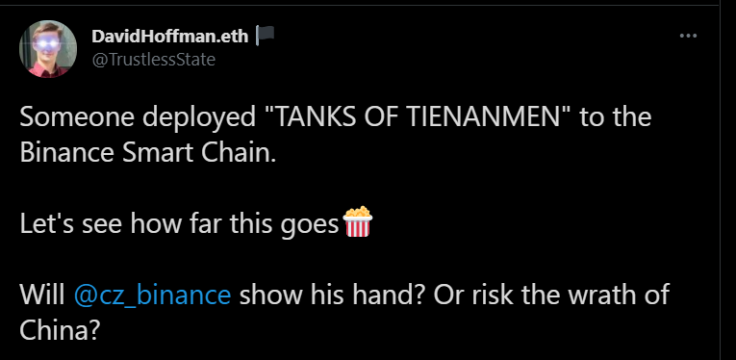Click "to the" after the quoted title
Viewport: 736px width, 360px height.
coord(615,117)
